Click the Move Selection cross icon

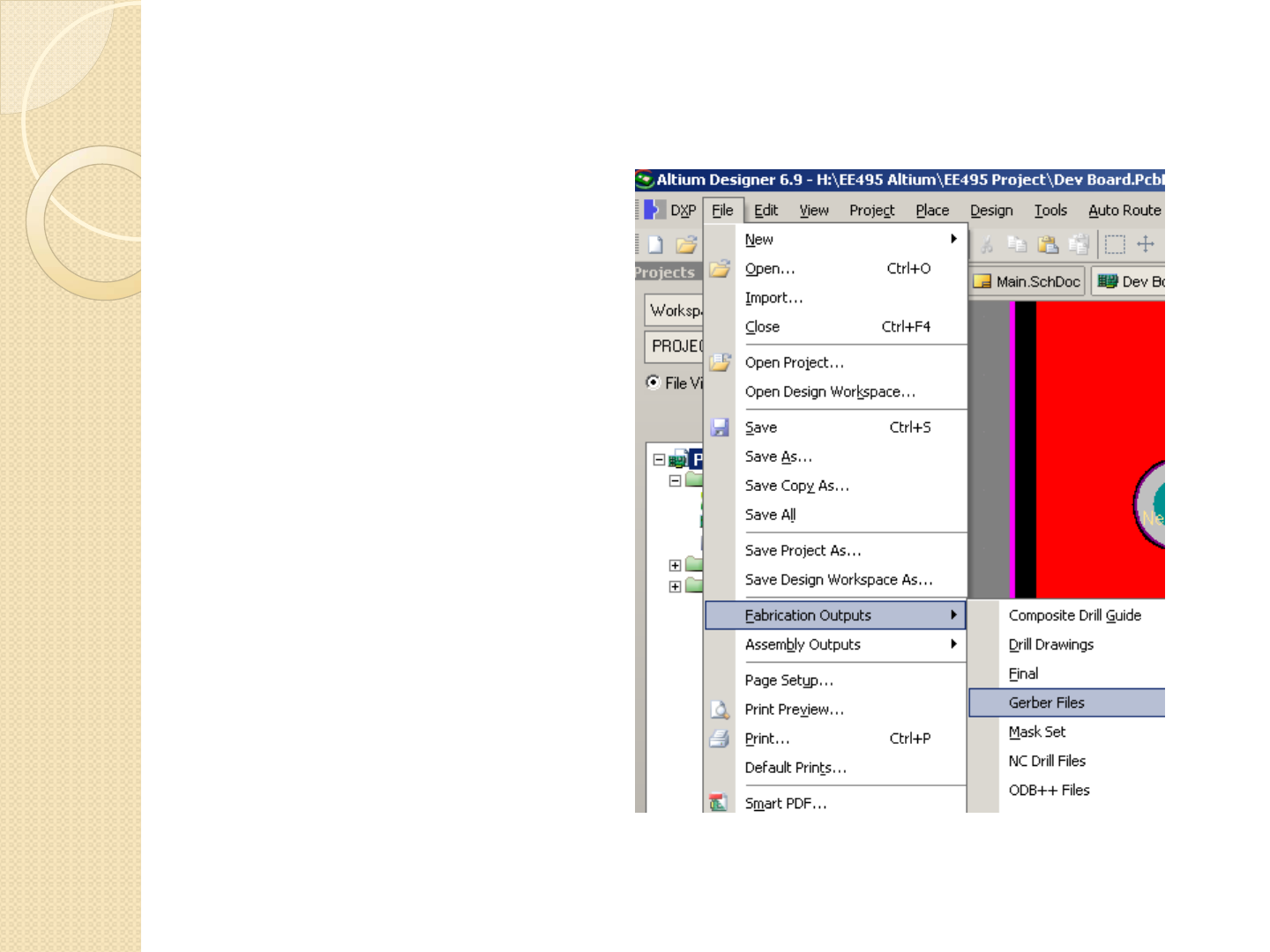[1146, 244]
